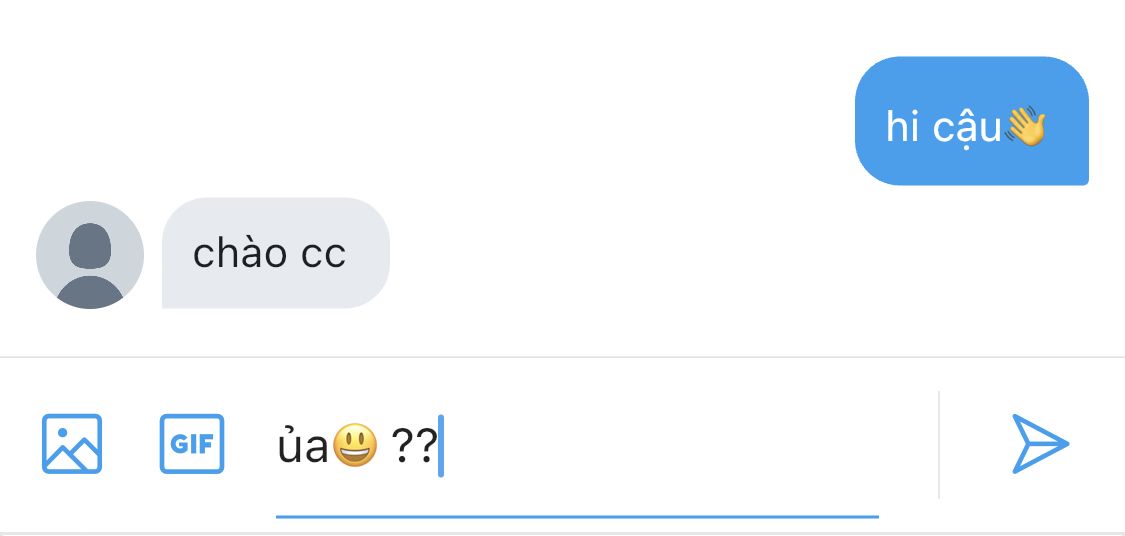Click the word "cậu" in sent message
This screenshot has height=536, width=1125.
tap(966, 129)
